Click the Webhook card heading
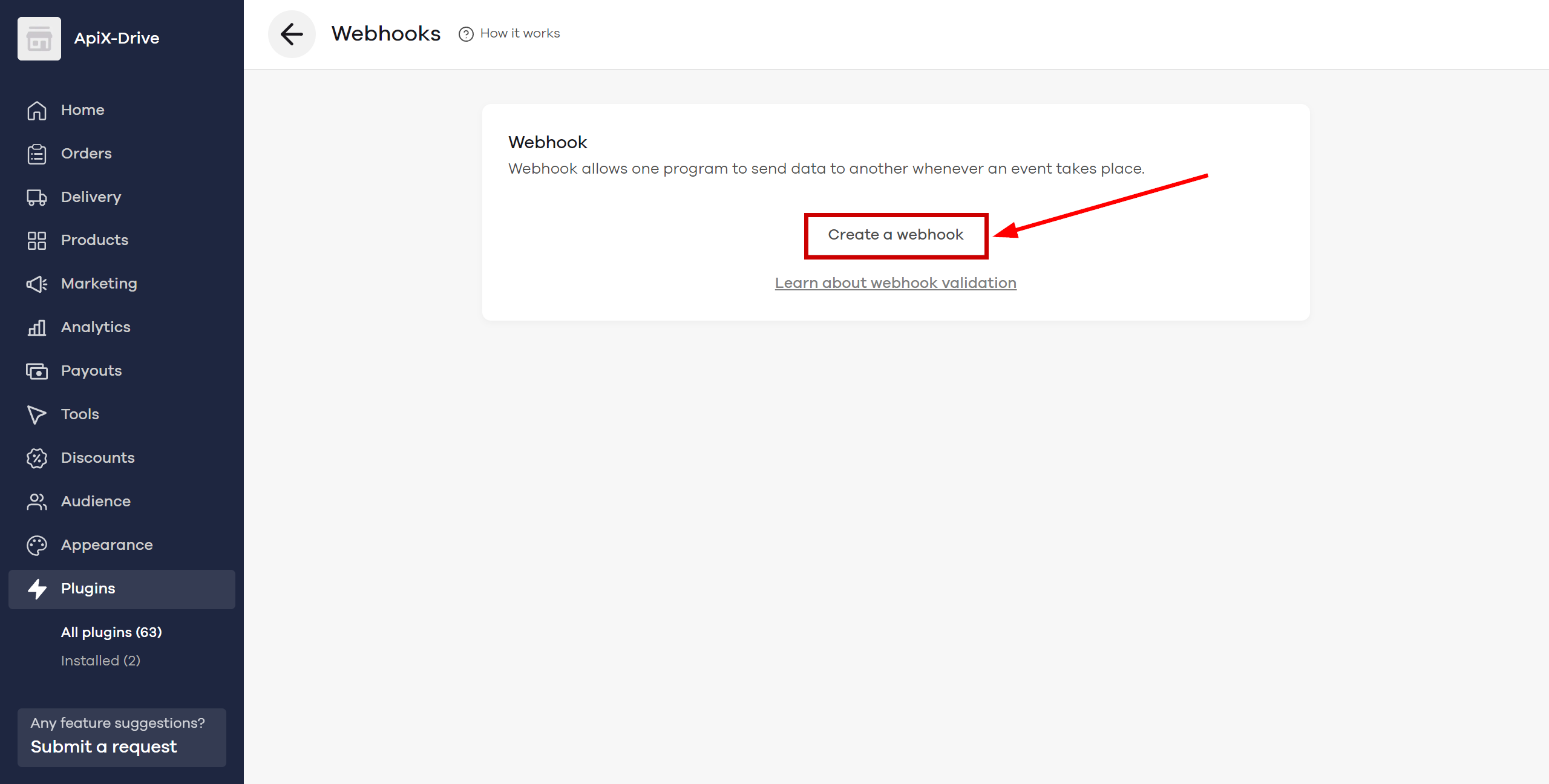 tap(548, 142)
